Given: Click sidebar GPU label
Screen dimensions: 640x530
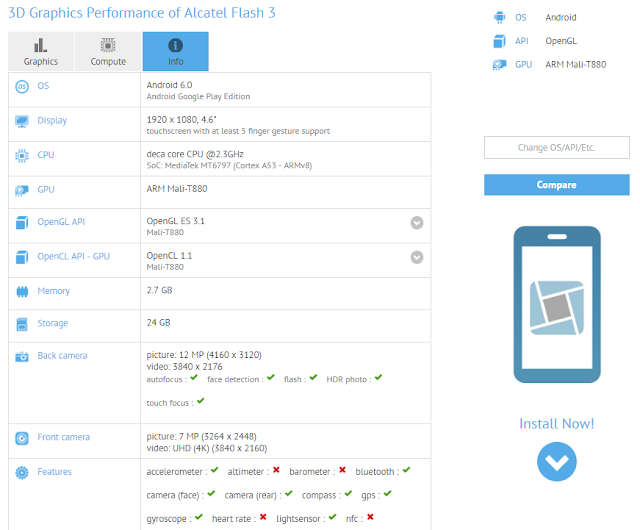Looking at the screenshot, I should tap(523, 65).
